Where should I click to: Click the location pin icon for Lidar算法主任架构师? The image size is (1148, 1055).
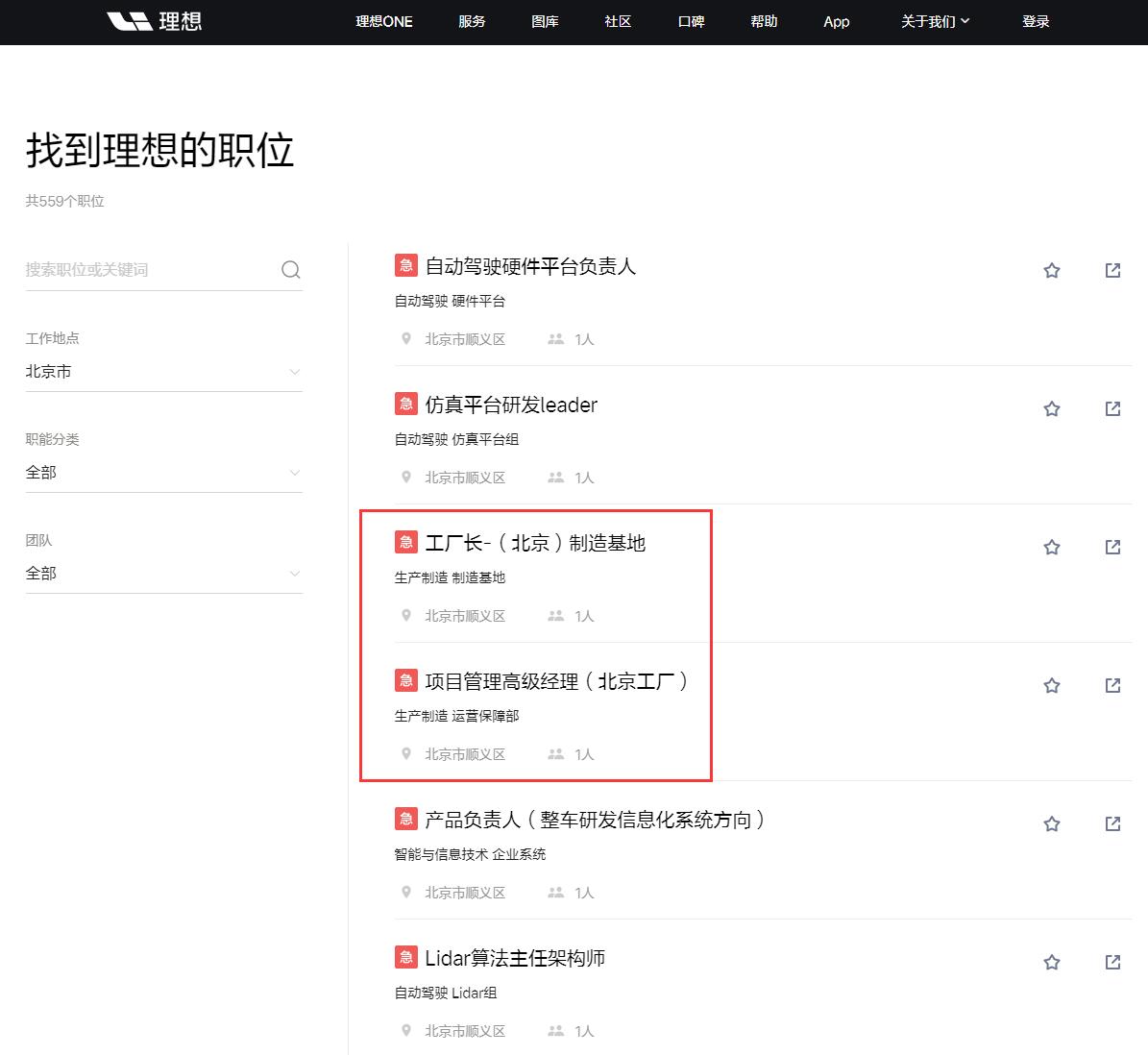[405, 1030]
